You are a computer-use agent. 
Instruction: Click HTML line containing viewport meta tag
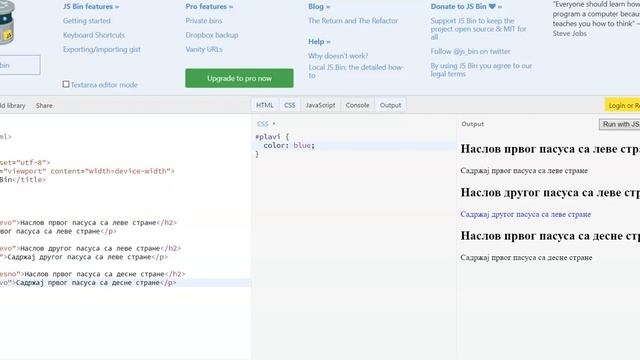pyautogui.click(x=87, y=171)
